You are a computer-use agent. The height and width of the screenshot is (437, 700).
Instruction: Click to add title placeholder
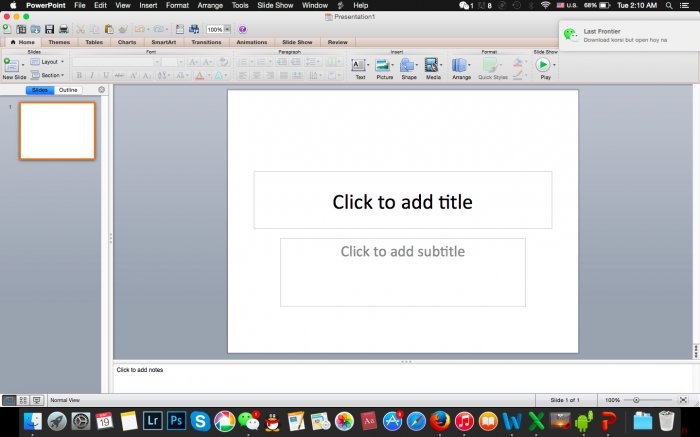403,200
